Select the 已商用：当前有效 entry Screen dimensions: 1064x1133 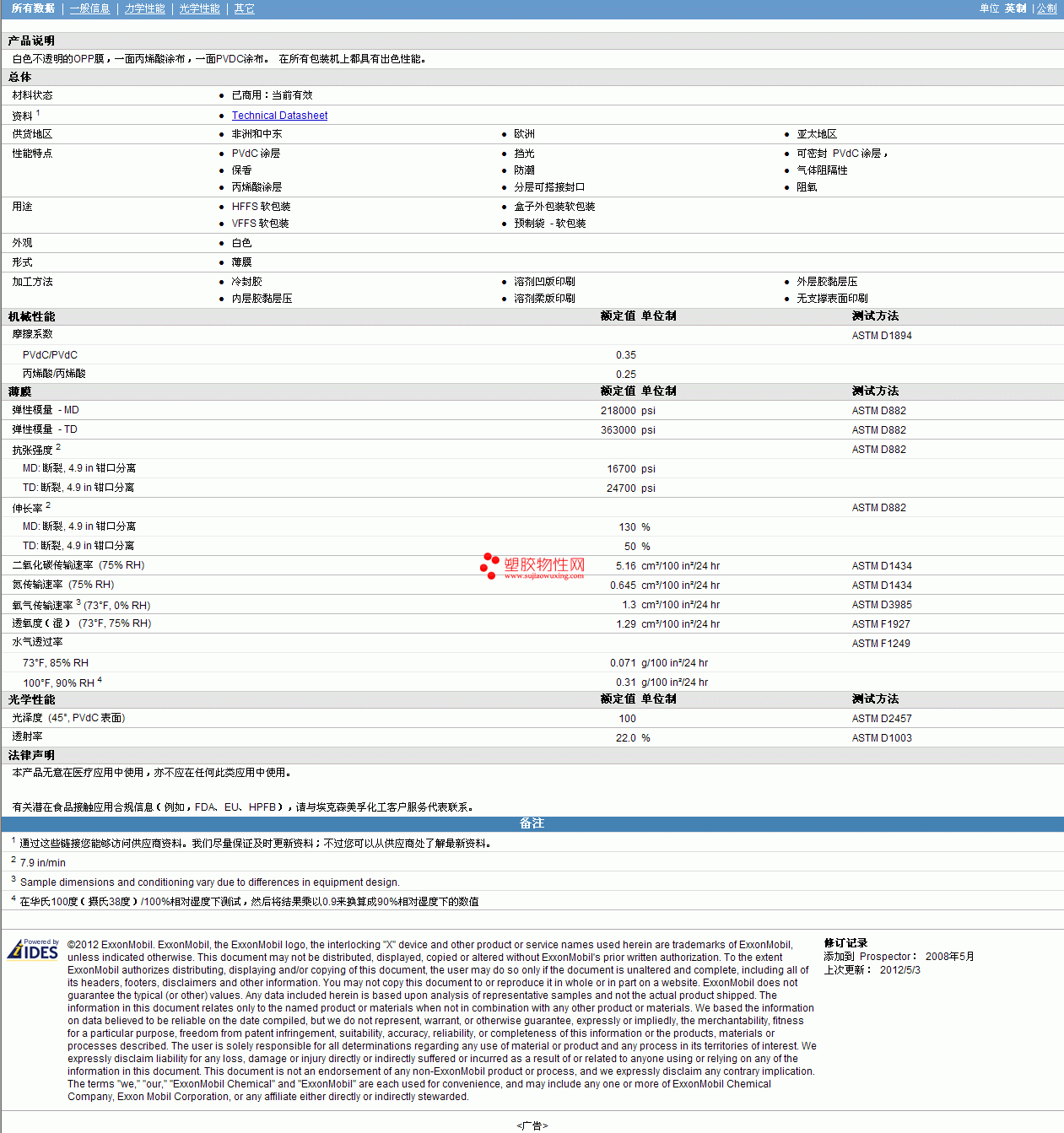[x=272, y=95]
